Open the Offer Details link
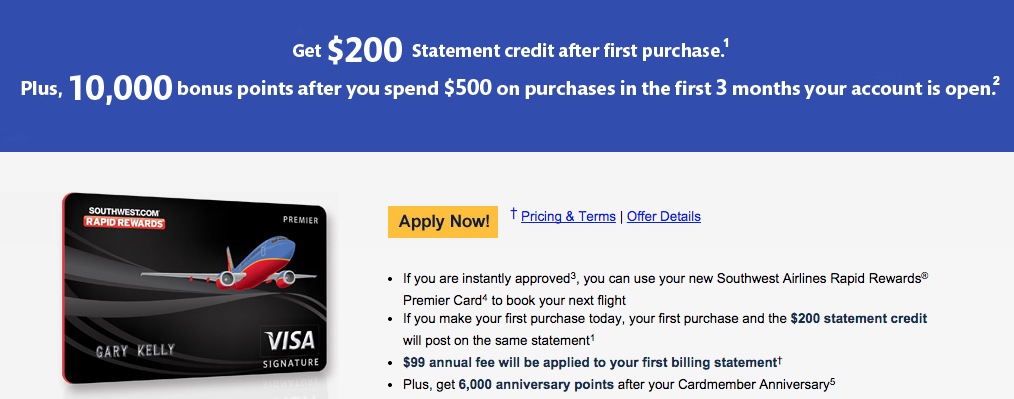Viewport: 1014px width, 399px height. [x=663, y=217]
